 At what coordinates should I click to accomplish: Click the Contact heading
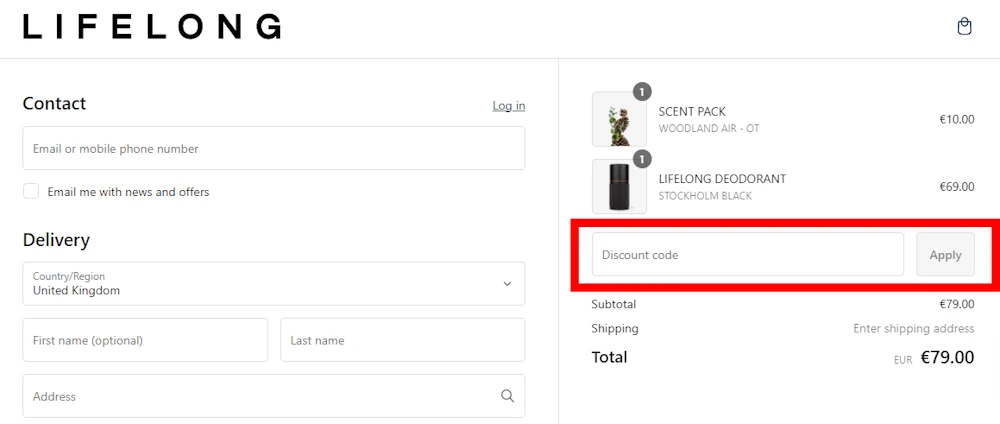(x=54, y=103)
